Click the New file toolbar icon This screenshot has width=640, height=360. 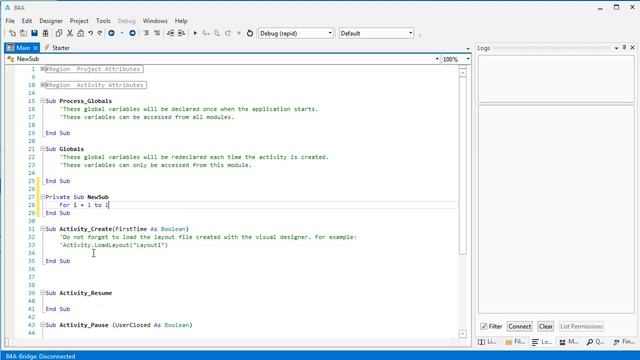(12, 33)
